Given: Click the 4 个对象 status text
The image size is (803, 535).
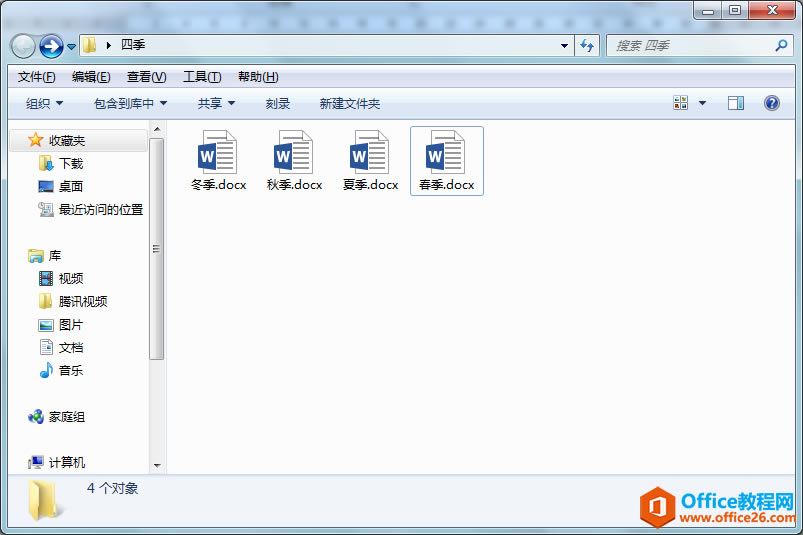Looking at the screenshot, I should click(x=113, y=488).
